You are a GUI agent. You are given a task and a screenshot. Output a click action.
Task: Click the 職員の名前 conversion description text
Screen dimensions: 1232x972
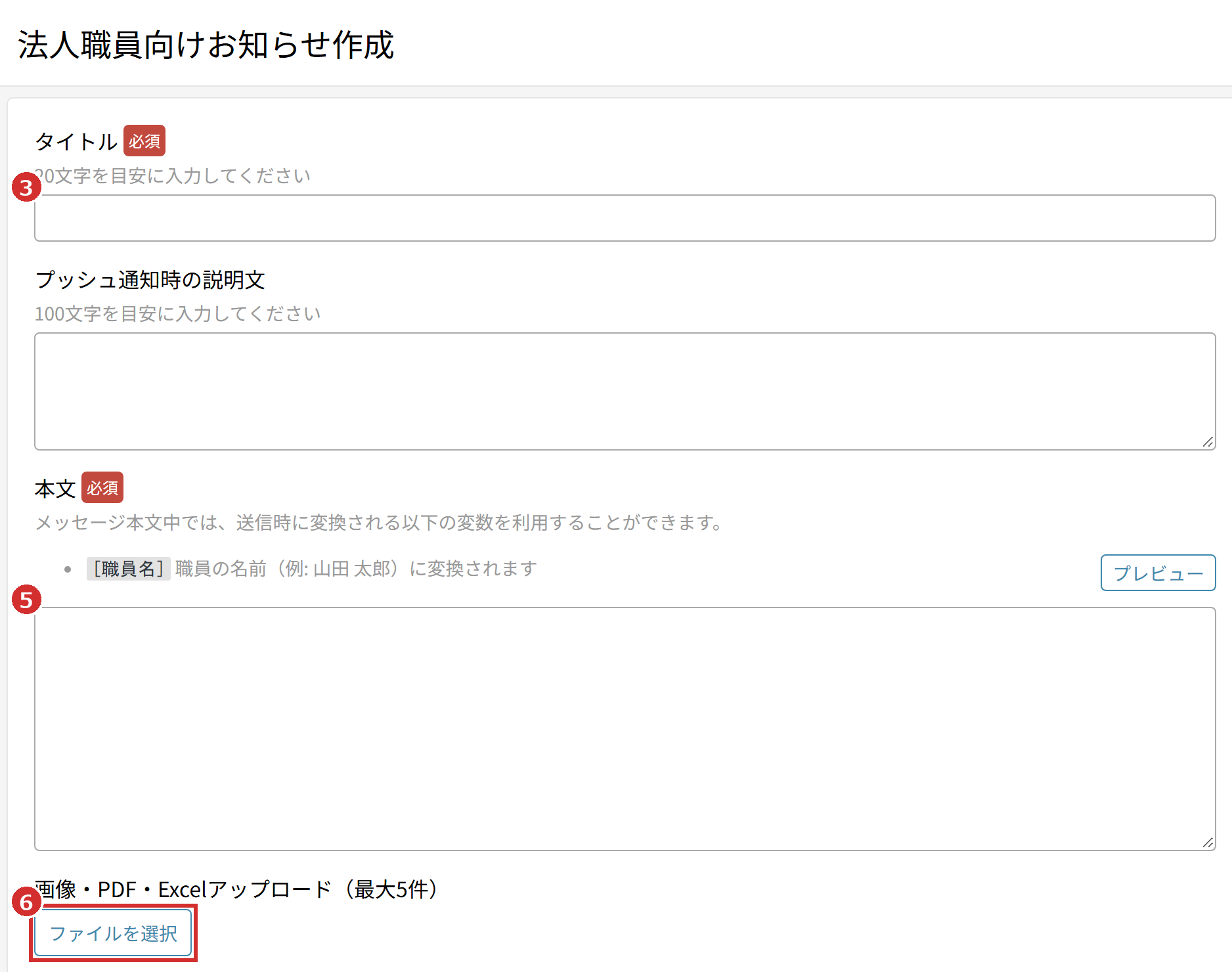point(356,569)
